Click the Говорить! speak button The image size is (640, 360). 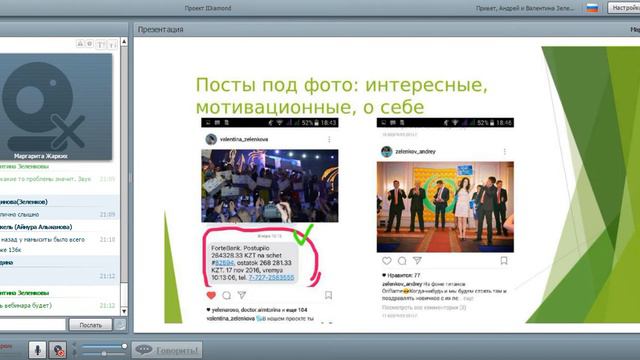click(x=167, y=350)
